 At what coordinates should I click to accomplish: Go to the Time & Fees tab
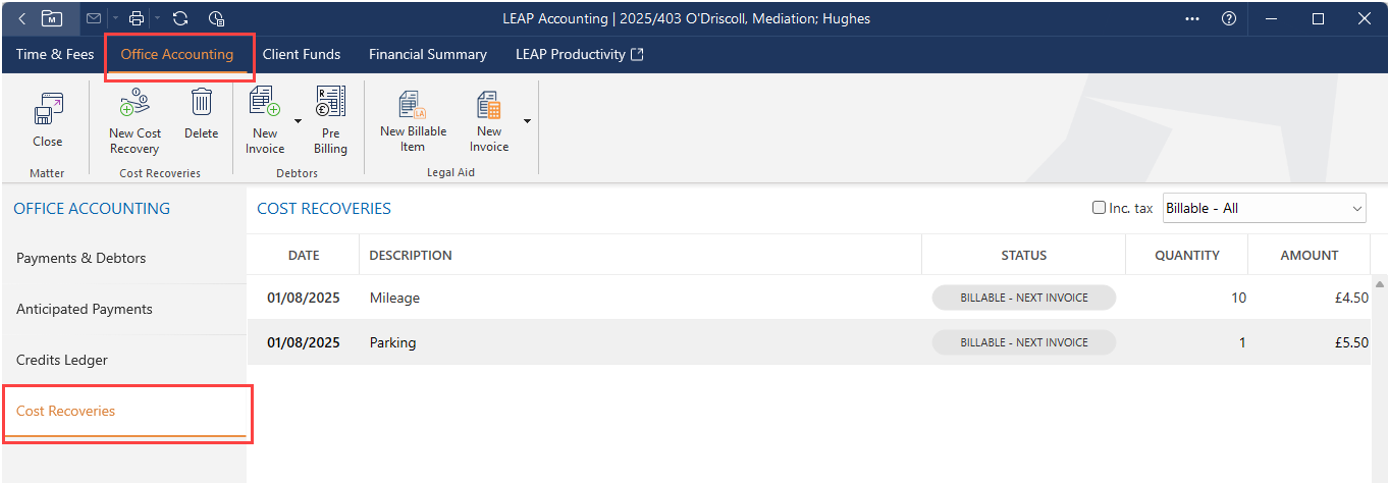coord(55,54)
